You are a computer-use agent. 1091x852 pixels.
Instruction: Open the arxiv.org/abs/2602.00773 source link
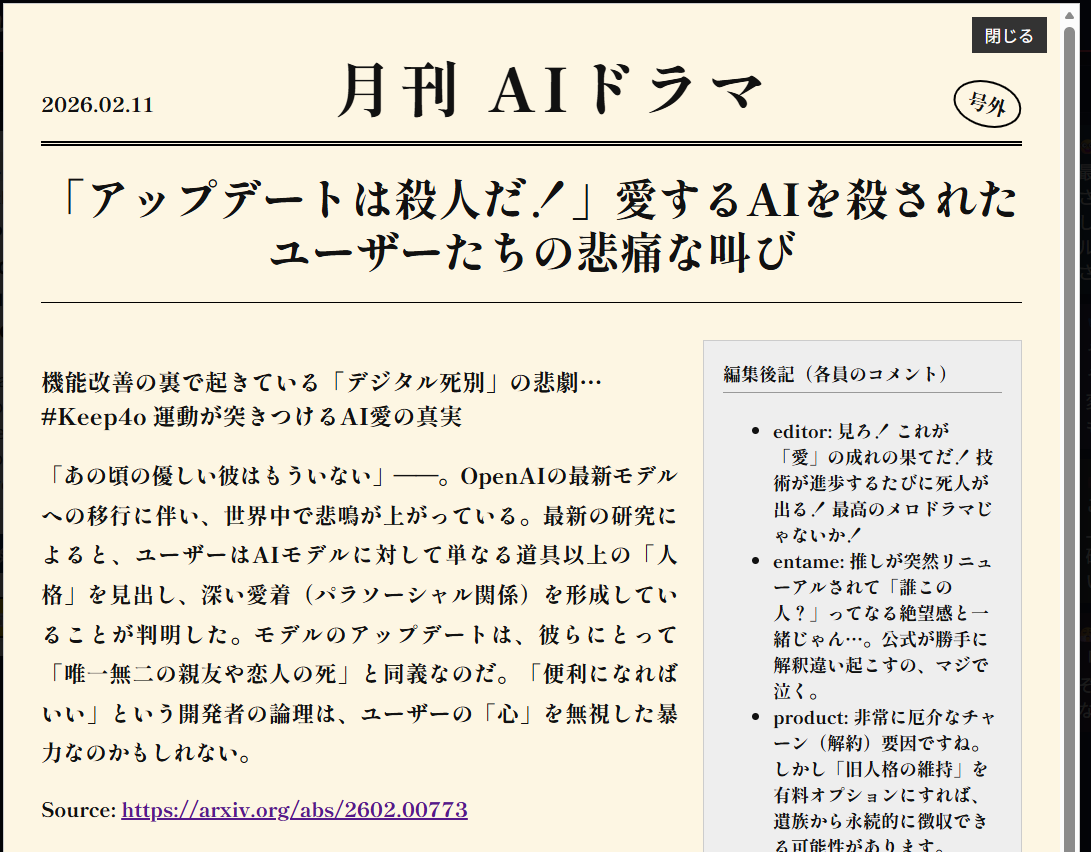point(294,809)
